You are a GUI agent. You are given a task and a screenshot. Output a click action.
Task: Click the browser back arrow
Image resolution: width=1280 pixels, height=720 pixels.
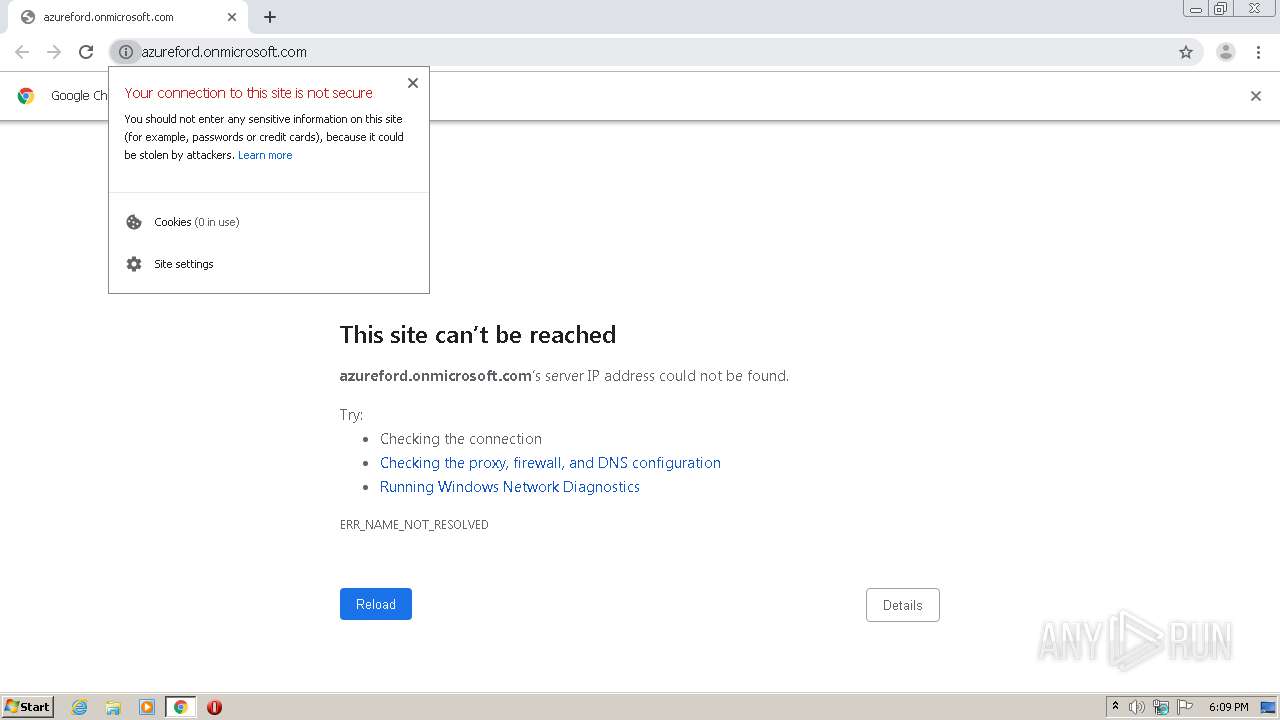pos(22,52)
